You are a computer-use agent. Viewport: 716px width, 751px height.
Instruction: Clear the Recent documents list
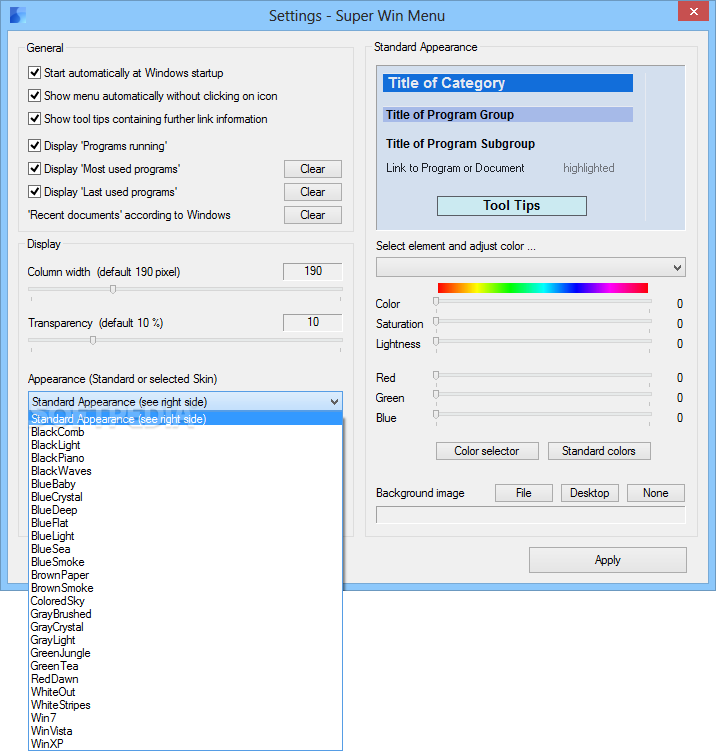[x=313, y=215]
